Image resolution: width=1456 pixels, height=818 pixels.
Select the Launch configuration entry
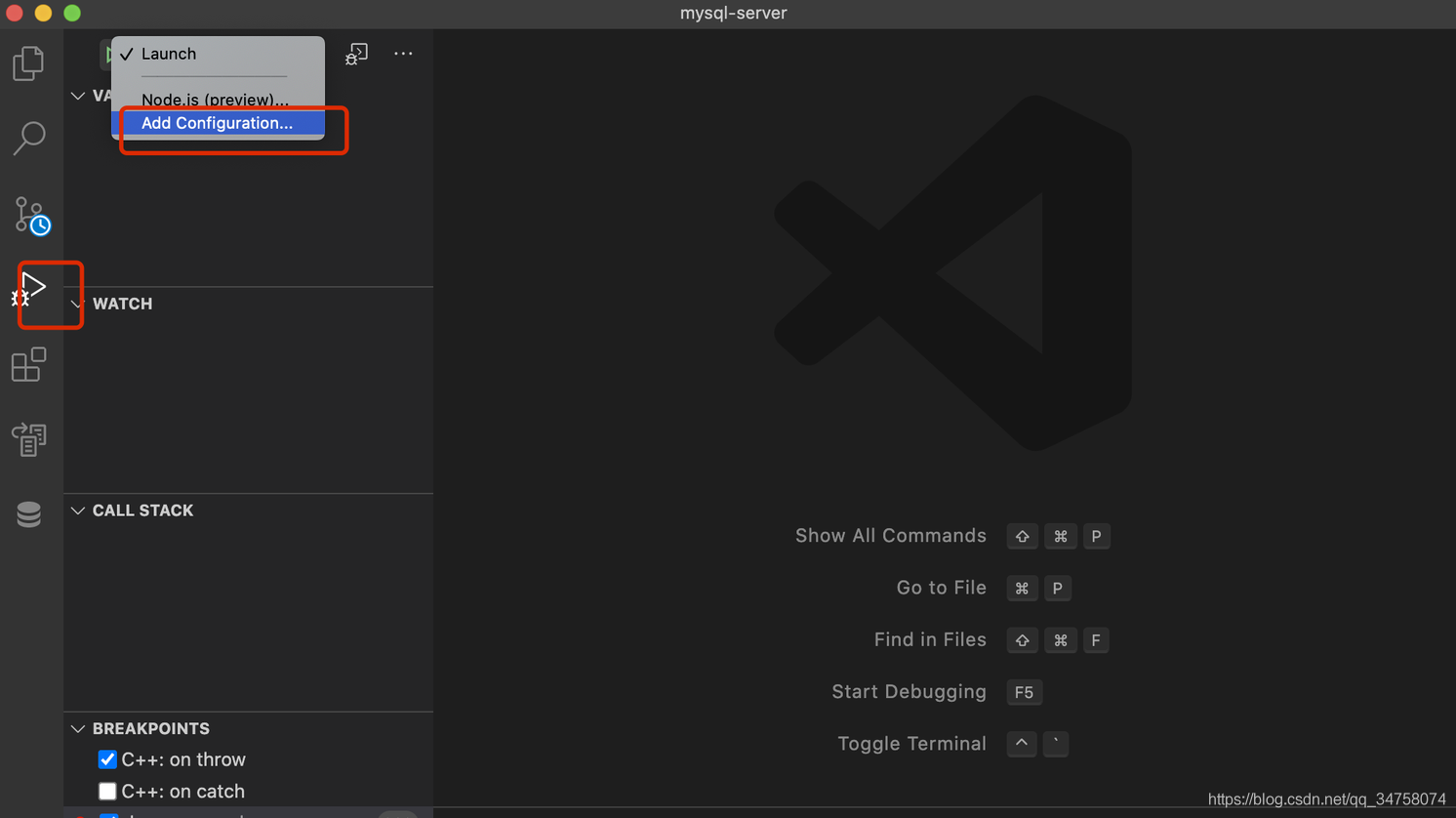pos(169,55)
